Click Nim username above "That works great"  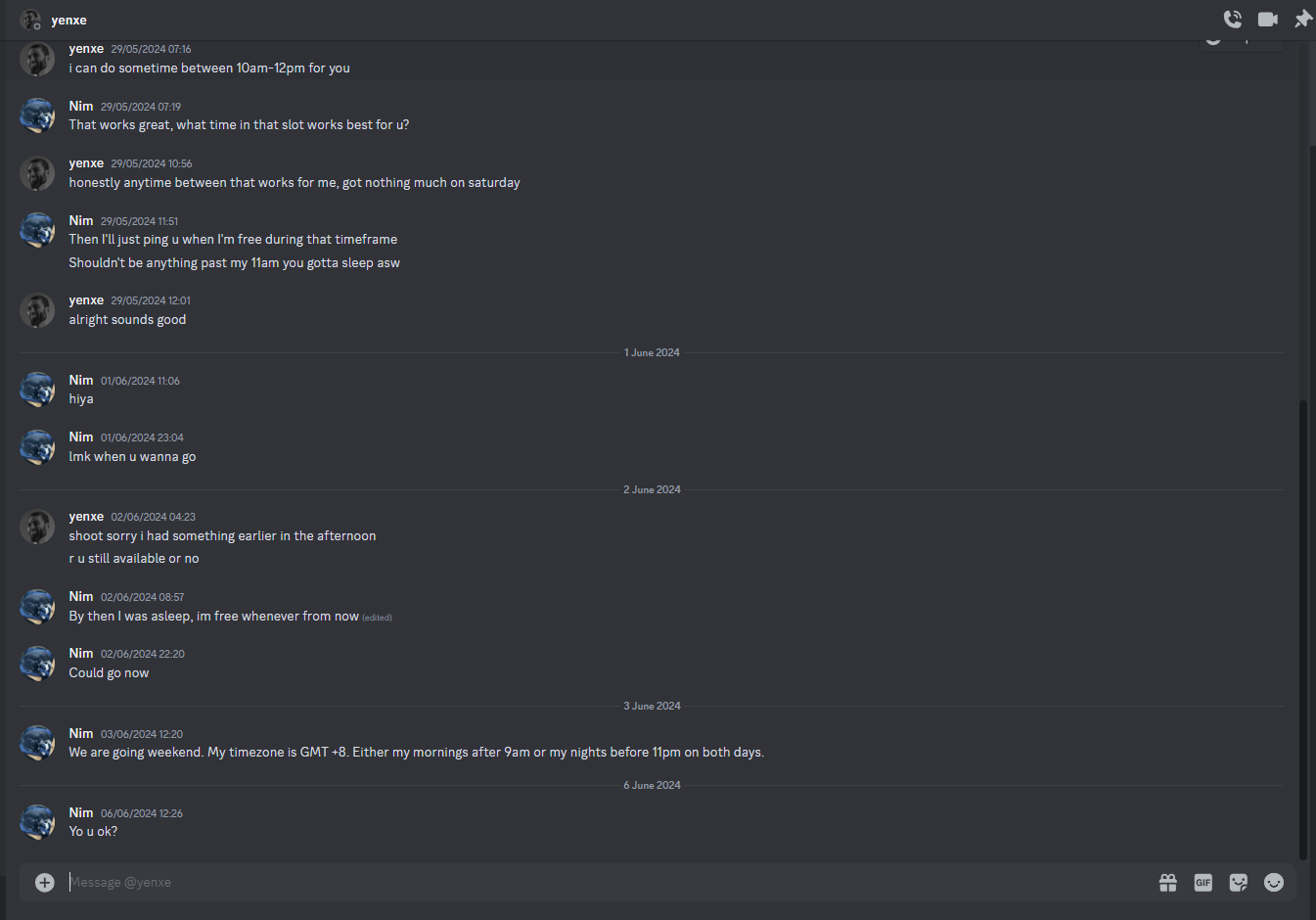(x=81, y=106)
